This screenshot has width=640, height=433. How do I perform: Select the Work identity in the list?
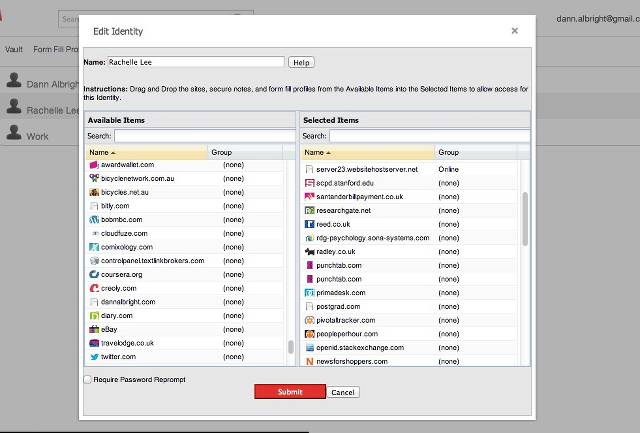click(x=39, y=136)
